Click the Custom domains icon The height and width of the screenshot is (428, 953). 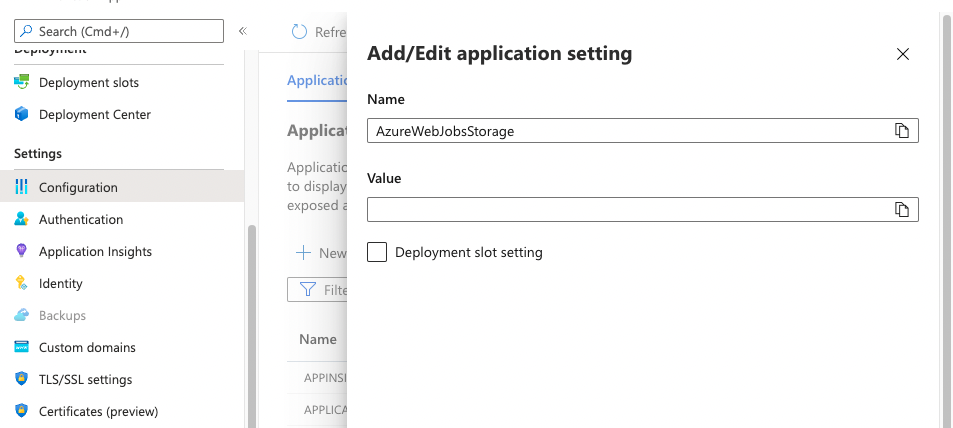click(x=21, y=347)
